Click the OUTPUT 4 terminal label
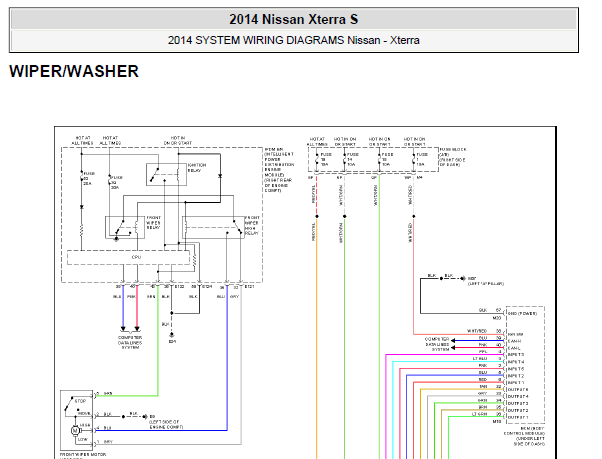Image resolution: width=602 pixels, height=459 pixels. (x=518, y=396)
